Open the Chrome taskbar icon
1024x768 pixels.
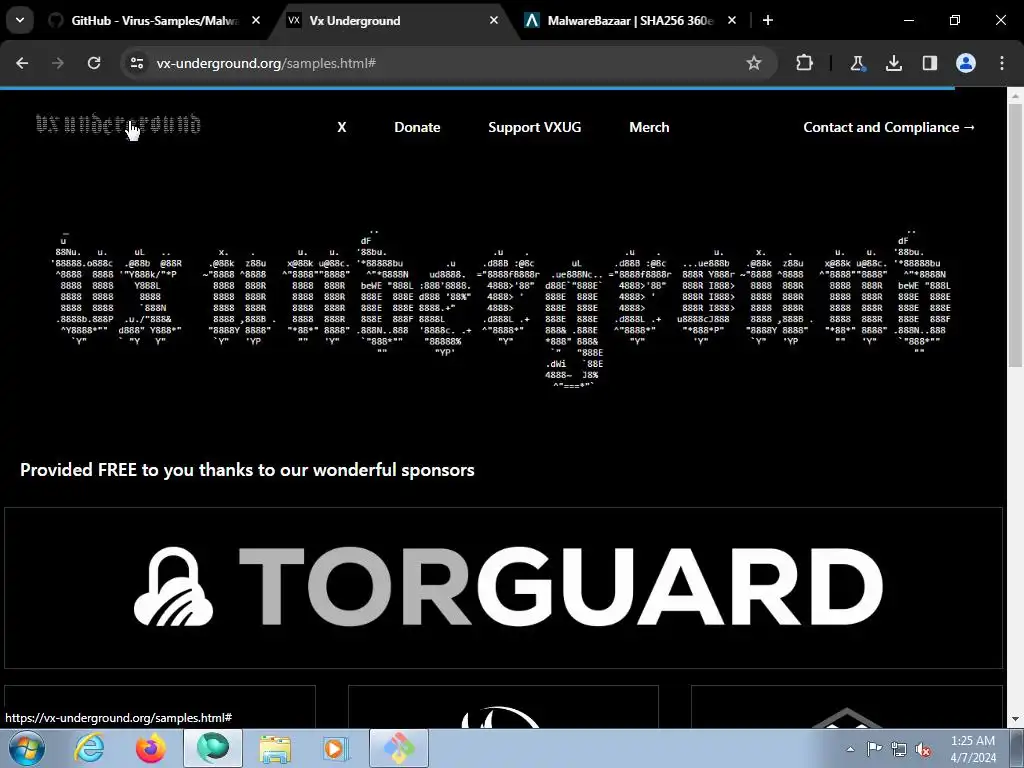point(399,748)
